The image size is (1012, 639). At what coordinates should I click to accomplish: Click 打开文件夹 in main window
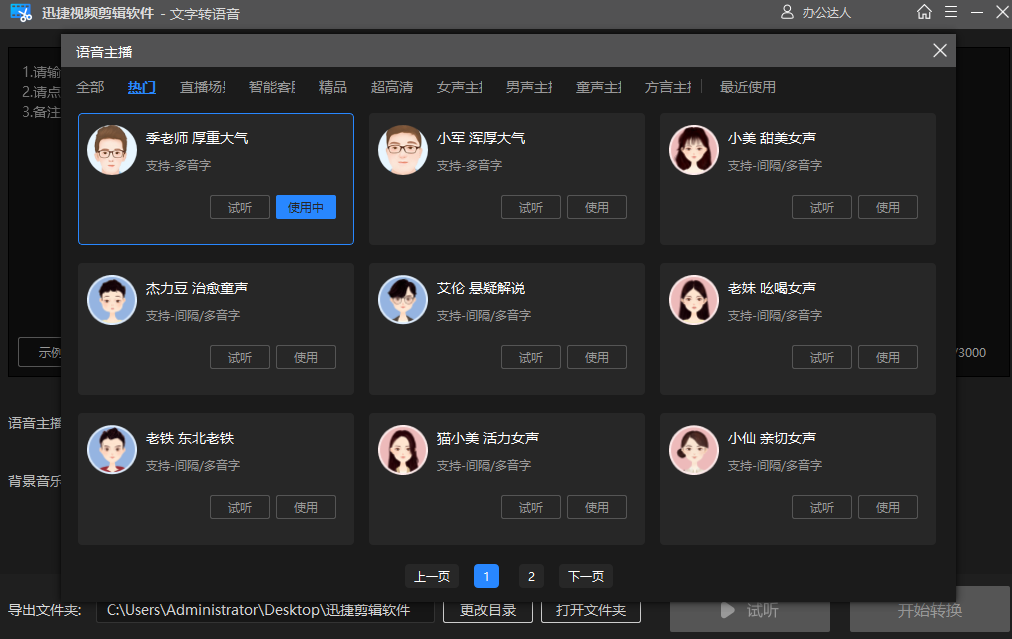(591, 611)
